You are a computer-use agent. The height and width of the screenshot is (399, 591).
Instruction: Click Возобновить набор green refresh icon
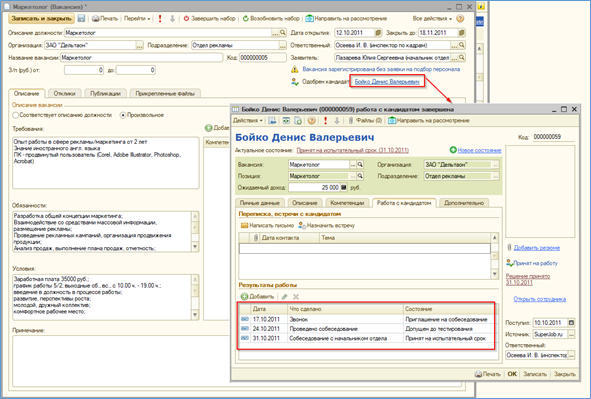[x=245, y=18]
